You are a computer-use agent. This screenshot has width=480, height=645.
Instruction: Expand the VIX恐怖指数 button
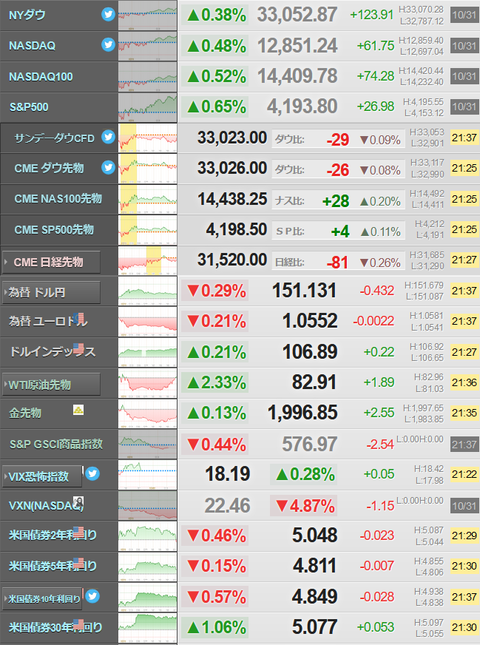click(x=42, y=476)
